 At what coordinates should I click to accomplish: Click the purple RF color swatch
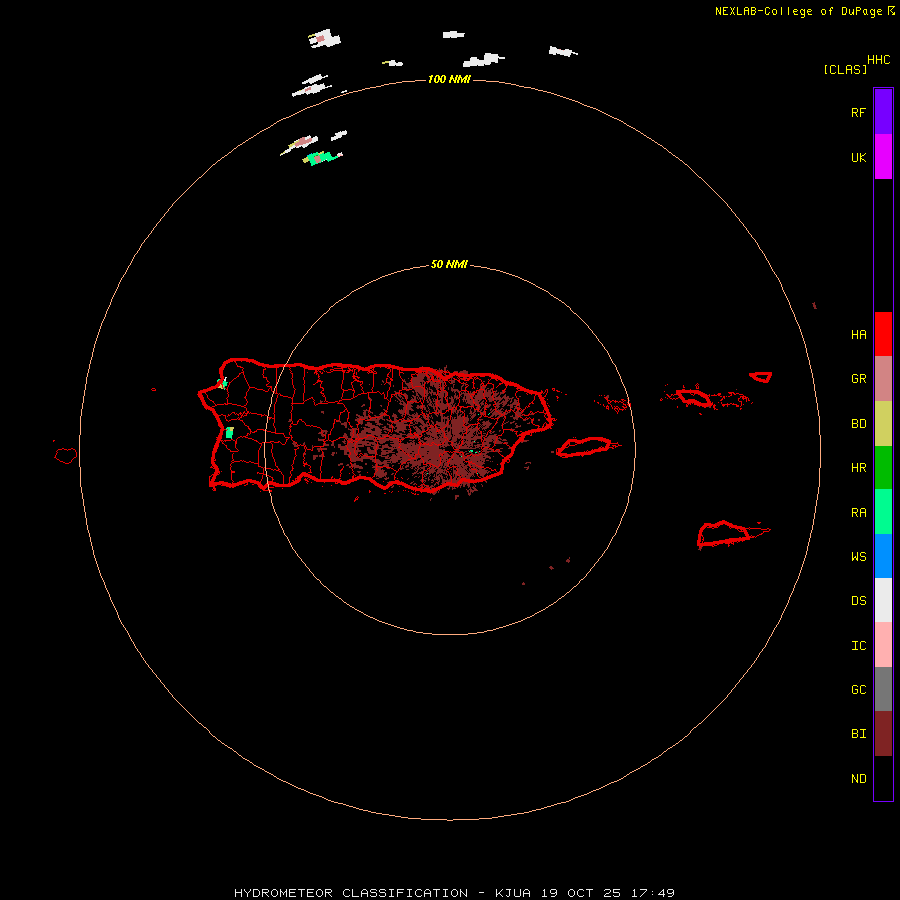[883, 111]
